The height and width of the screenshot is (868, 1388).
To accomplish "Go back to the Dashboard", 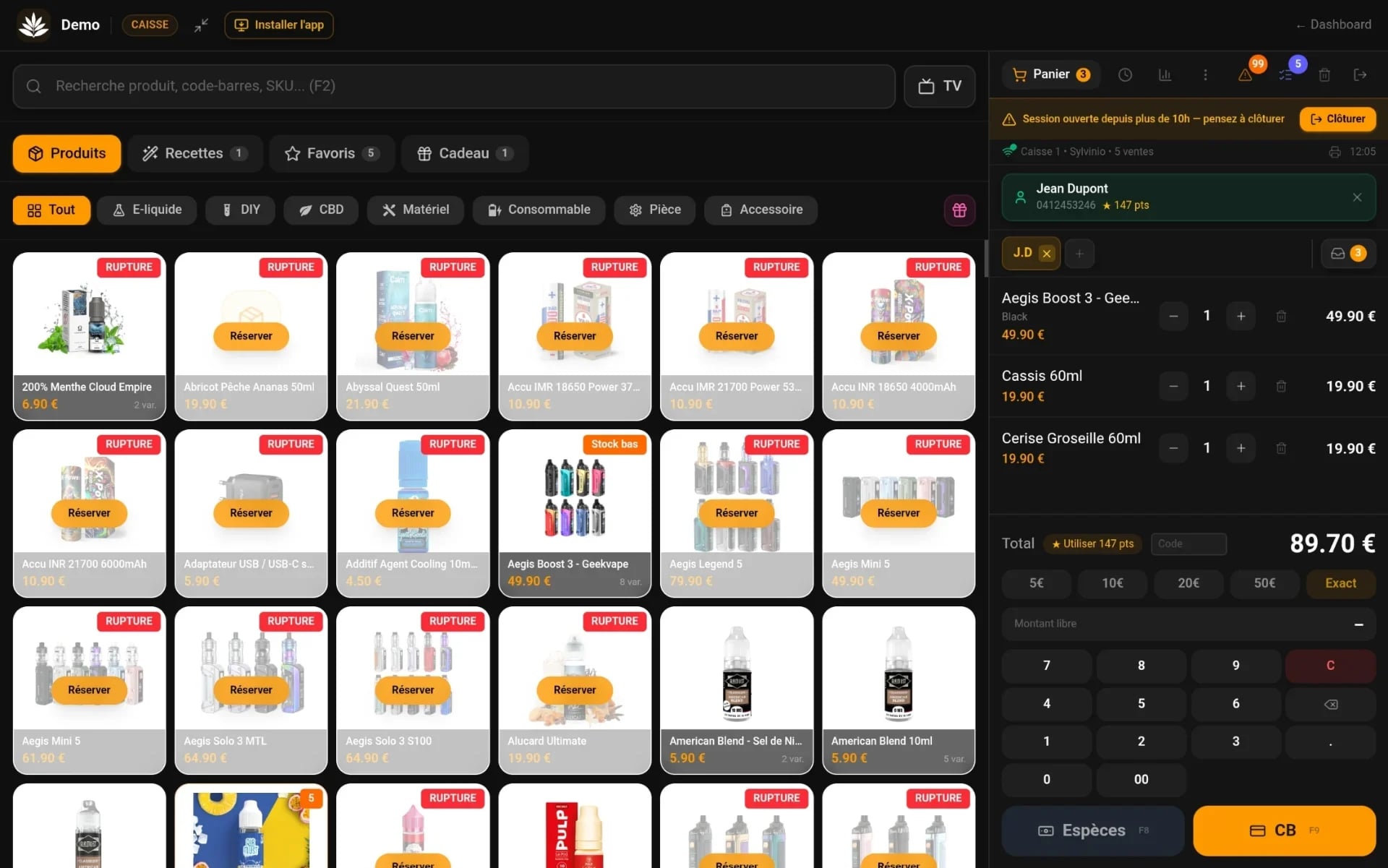I will pyautogui.click(x=1333, y=25).
